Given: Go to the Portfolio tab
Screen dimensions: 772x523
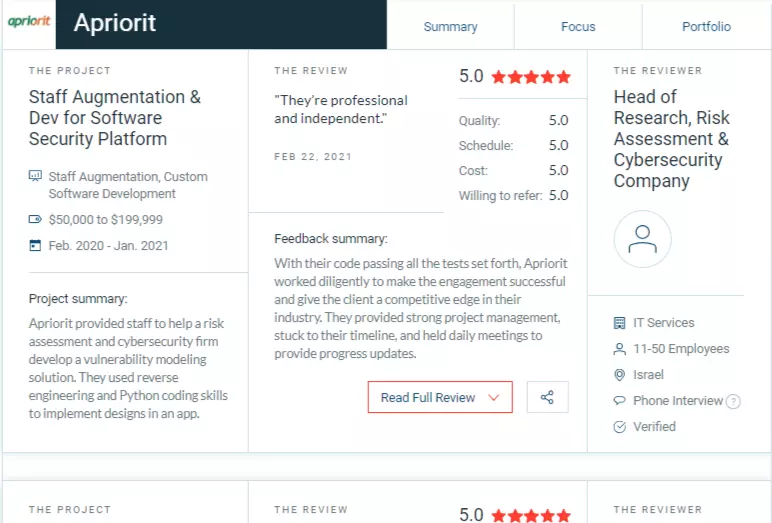Looking at the screenshot, I should click(x=706, y=27).
